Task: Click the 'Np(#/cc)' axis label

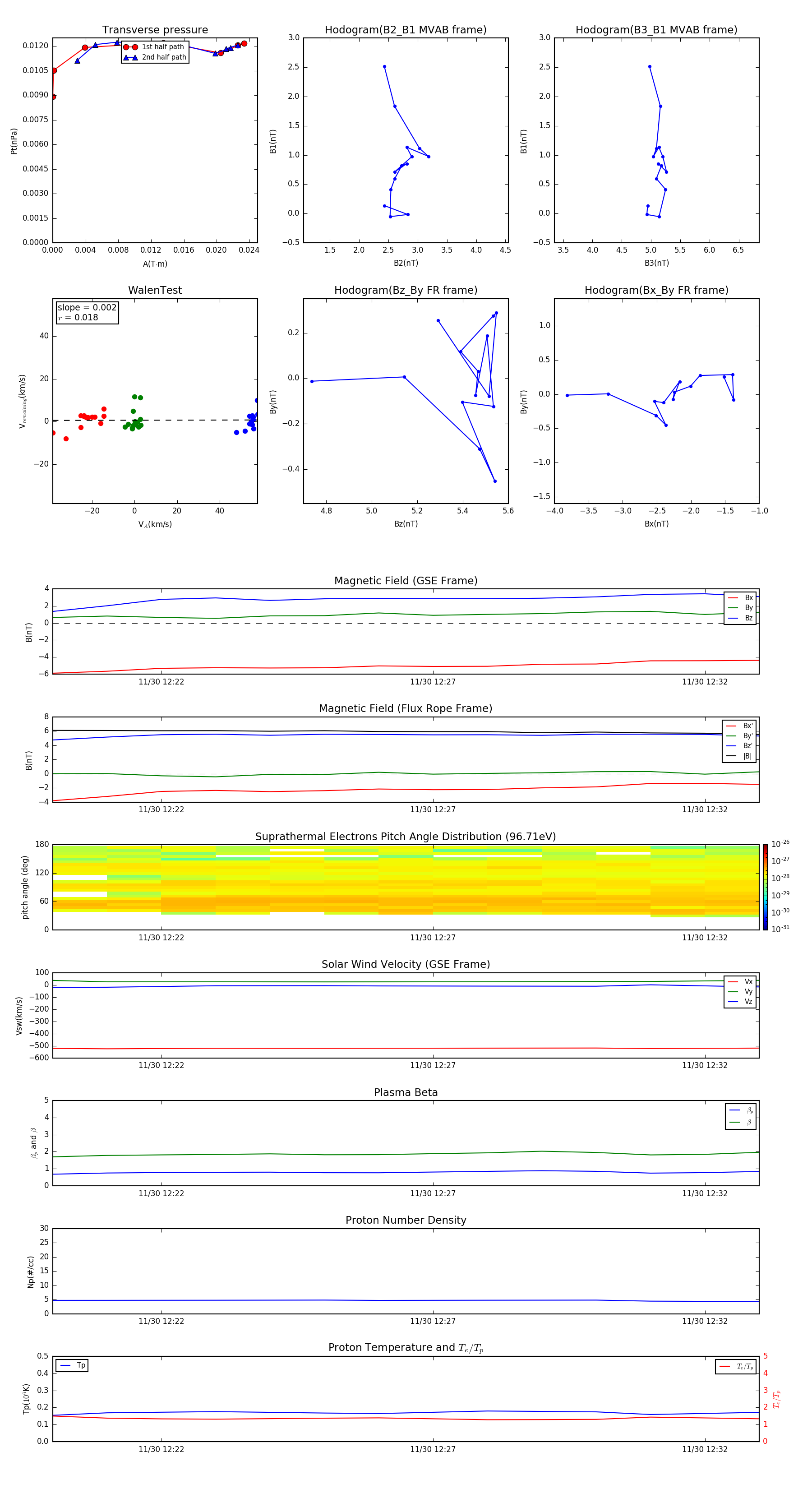Action: click(x=31, y=1272)
